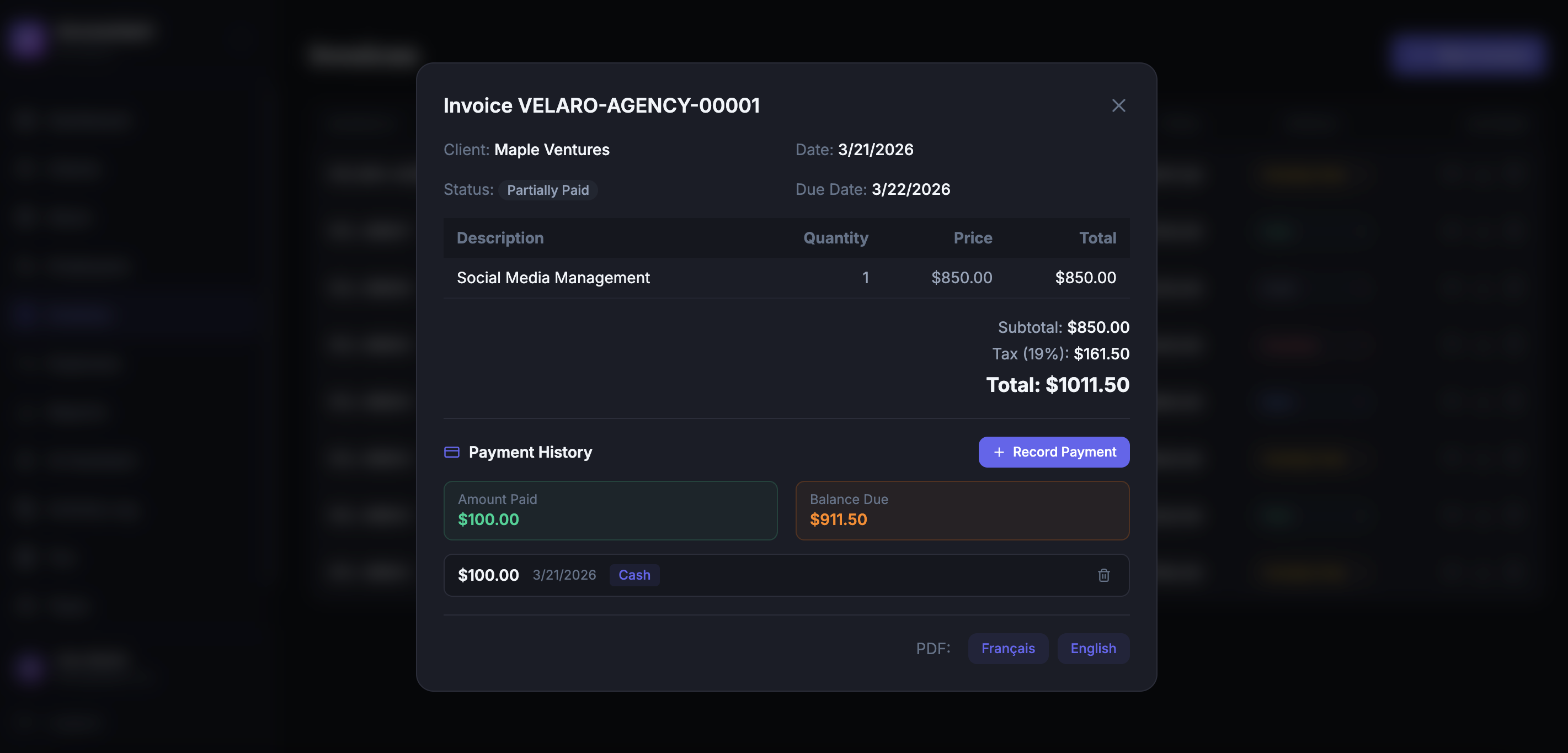This screenshot has height=753, width=1568.
Task: Select the Balance Due summary card
Action: [962, 511]
